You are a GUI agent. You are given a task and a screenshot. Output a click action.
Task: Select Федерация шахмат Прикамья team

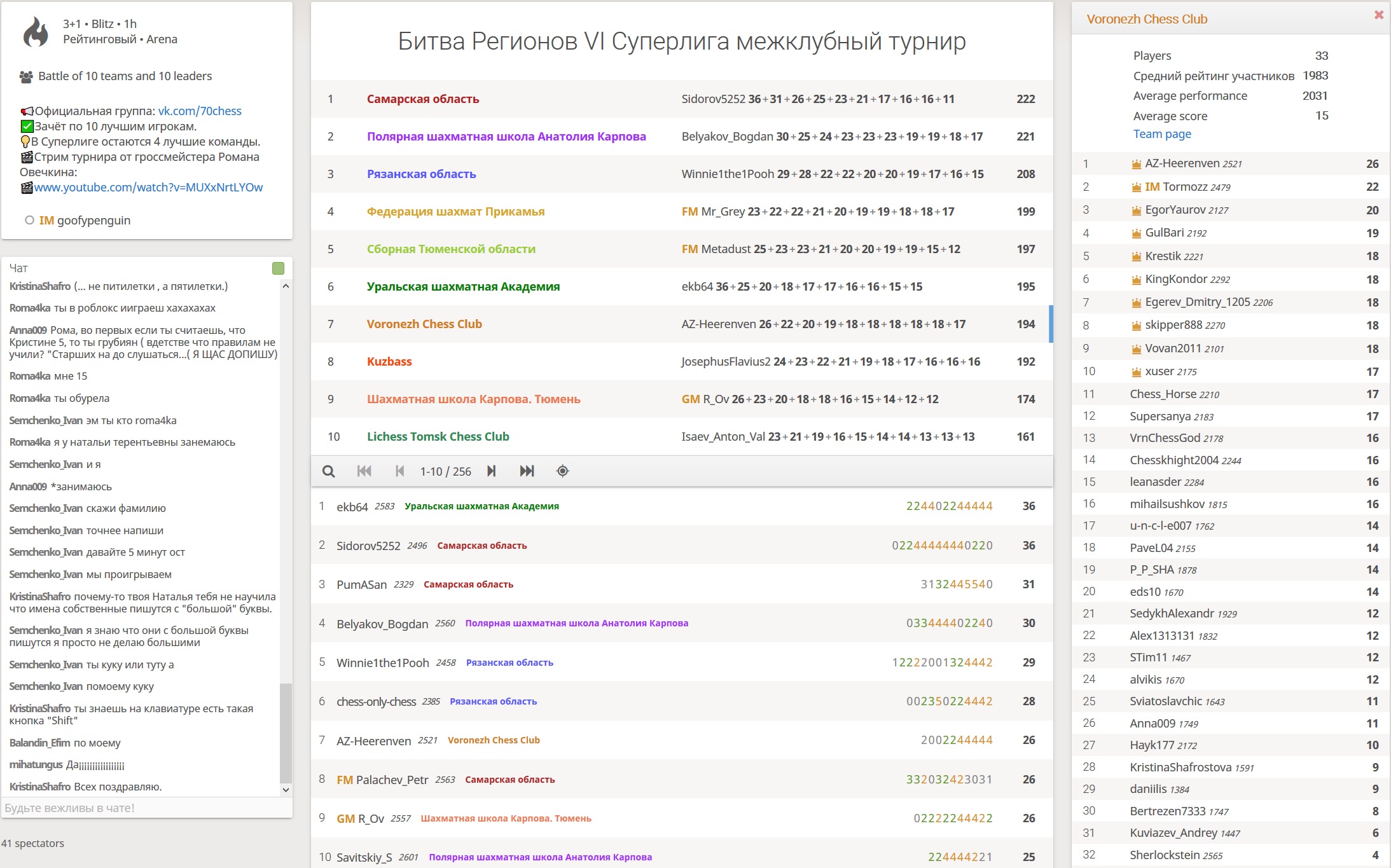click(681, 212)
